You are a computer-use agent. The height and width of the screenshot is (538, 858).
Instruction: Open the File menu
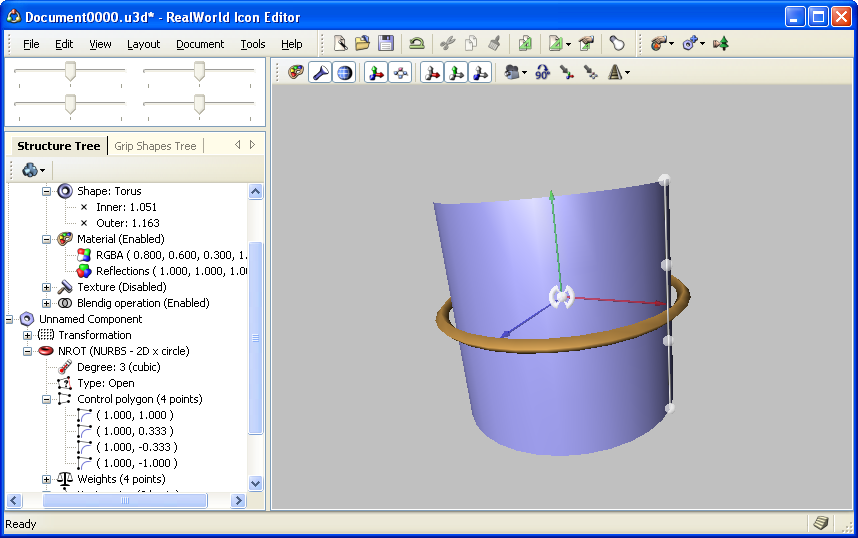pyautogui.click(x=31, y=44)
